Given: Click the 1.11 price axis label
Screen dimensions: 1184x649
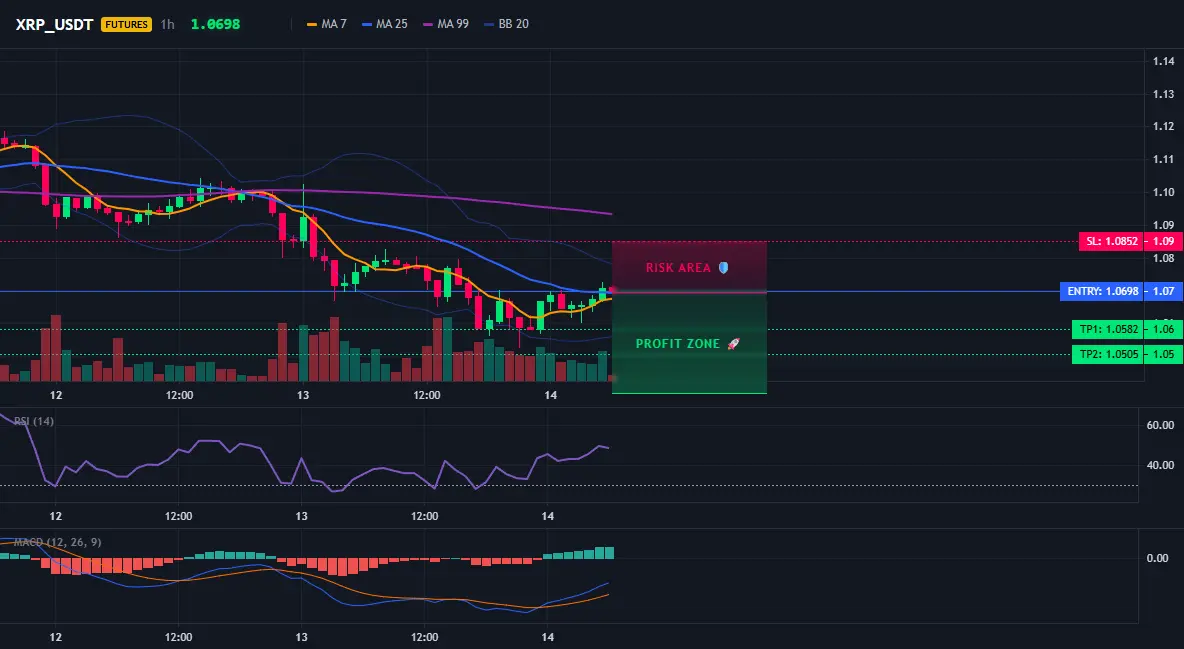Looking at the screenshot, I should pyautogui.click(x=1164, y=159).
